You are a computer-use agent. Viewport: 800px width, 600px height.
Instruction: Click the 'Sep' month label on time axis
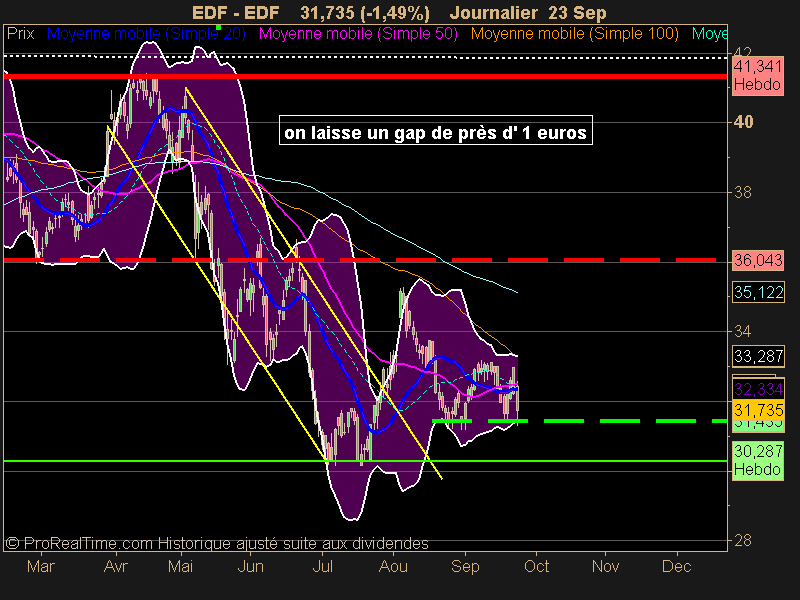pos(465,567)
